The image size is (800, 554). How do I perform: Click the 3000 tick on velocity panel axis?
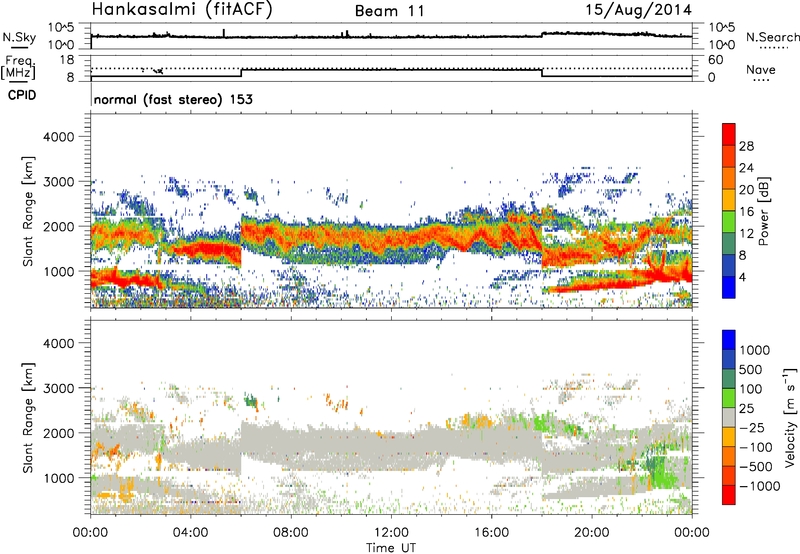58,388
